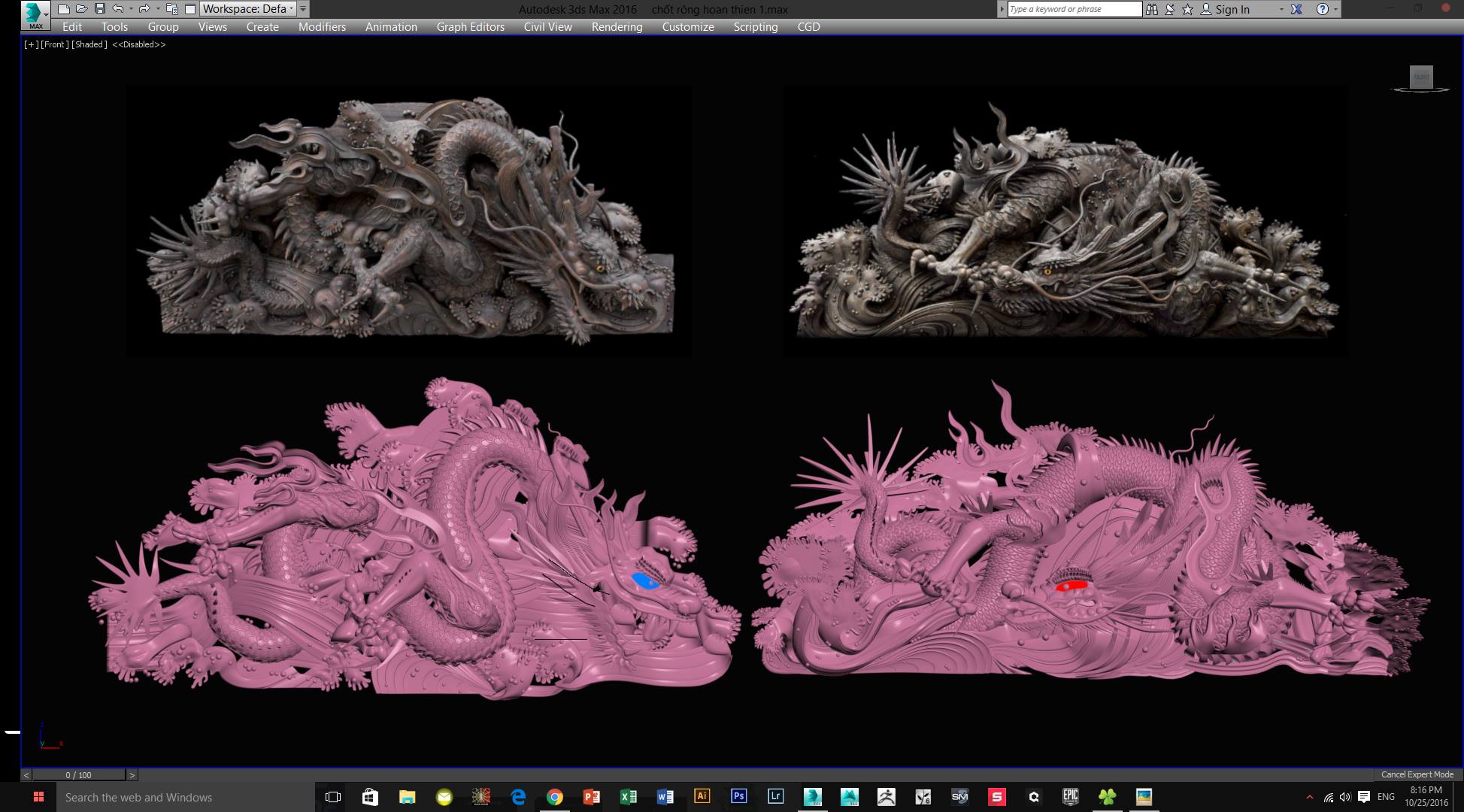
Task: Click Cancel Expert Mode button
Action: pos(1417,774)
